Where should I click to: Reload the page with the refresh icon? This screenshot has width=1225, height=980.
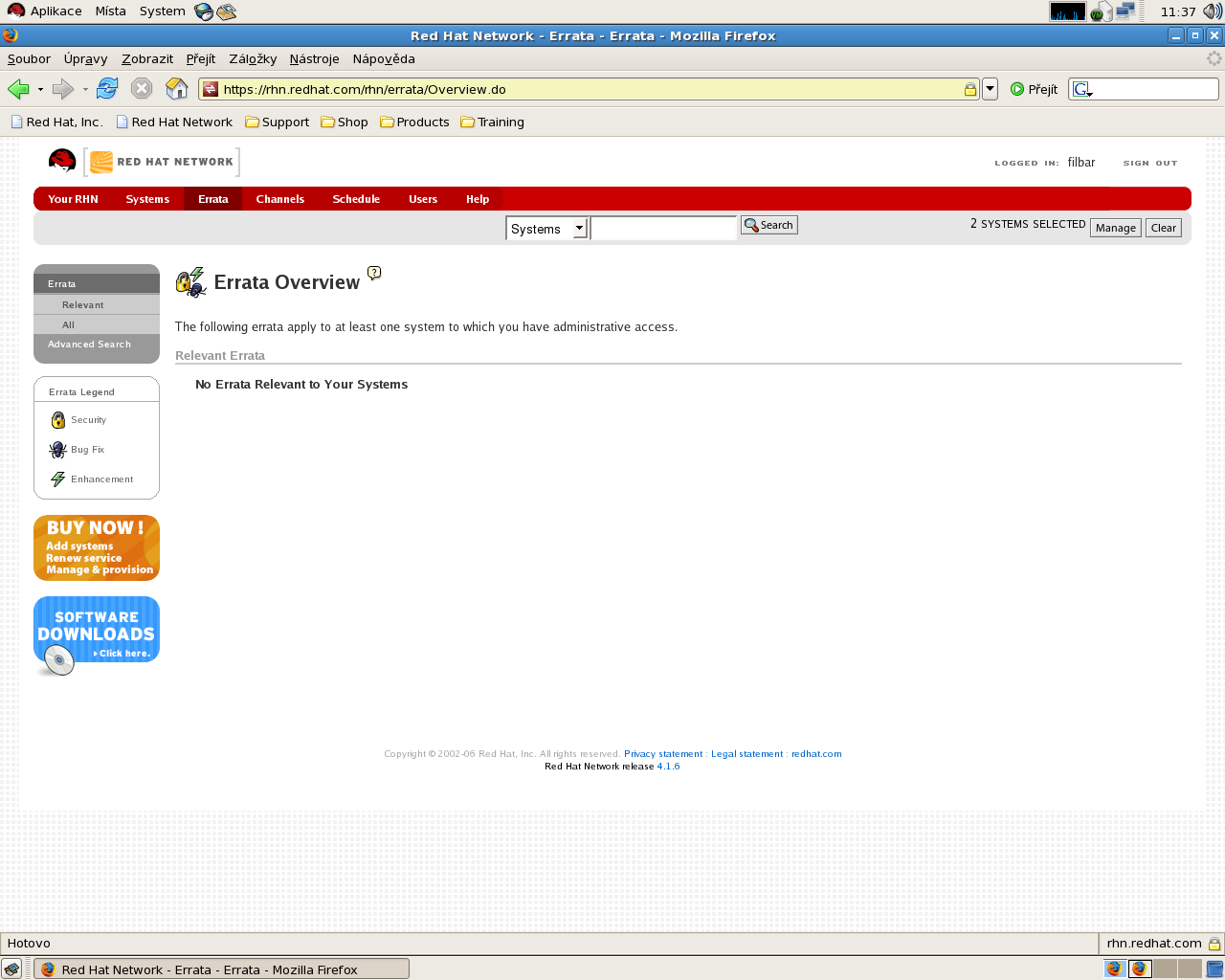107,89
